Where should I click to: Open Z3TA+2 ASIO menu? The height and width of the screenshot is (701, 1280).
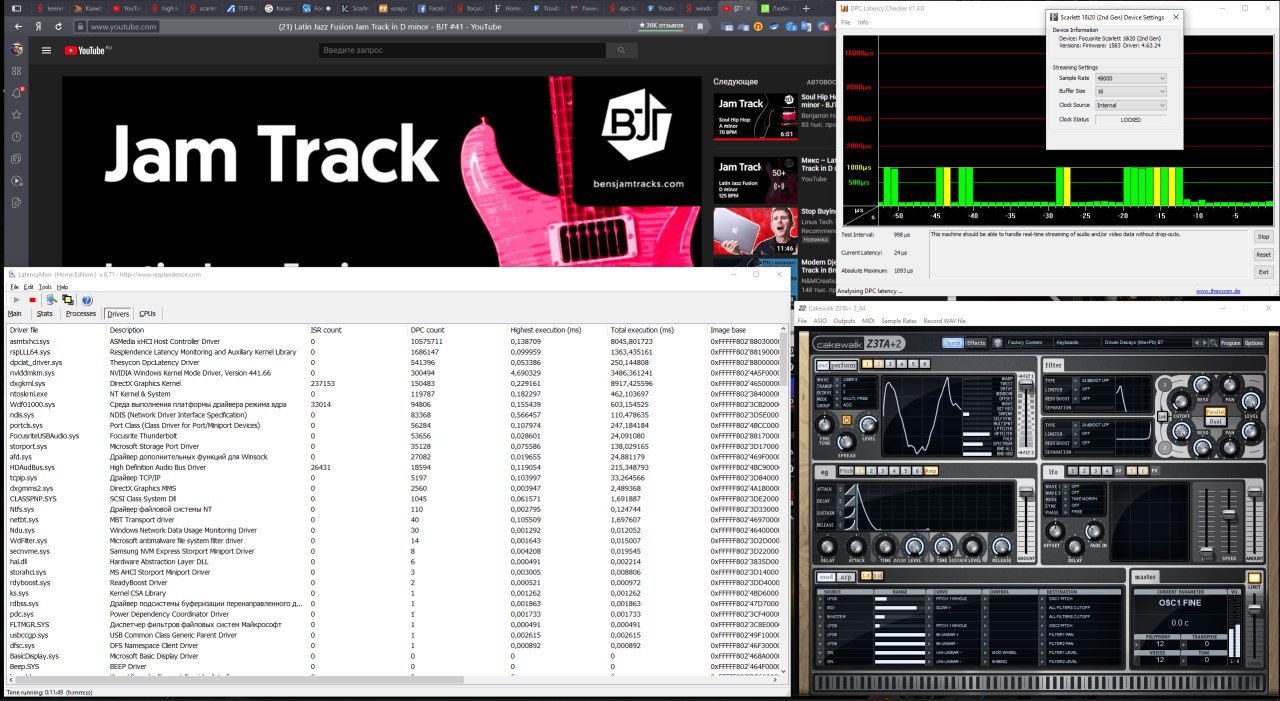click(820, 321)
